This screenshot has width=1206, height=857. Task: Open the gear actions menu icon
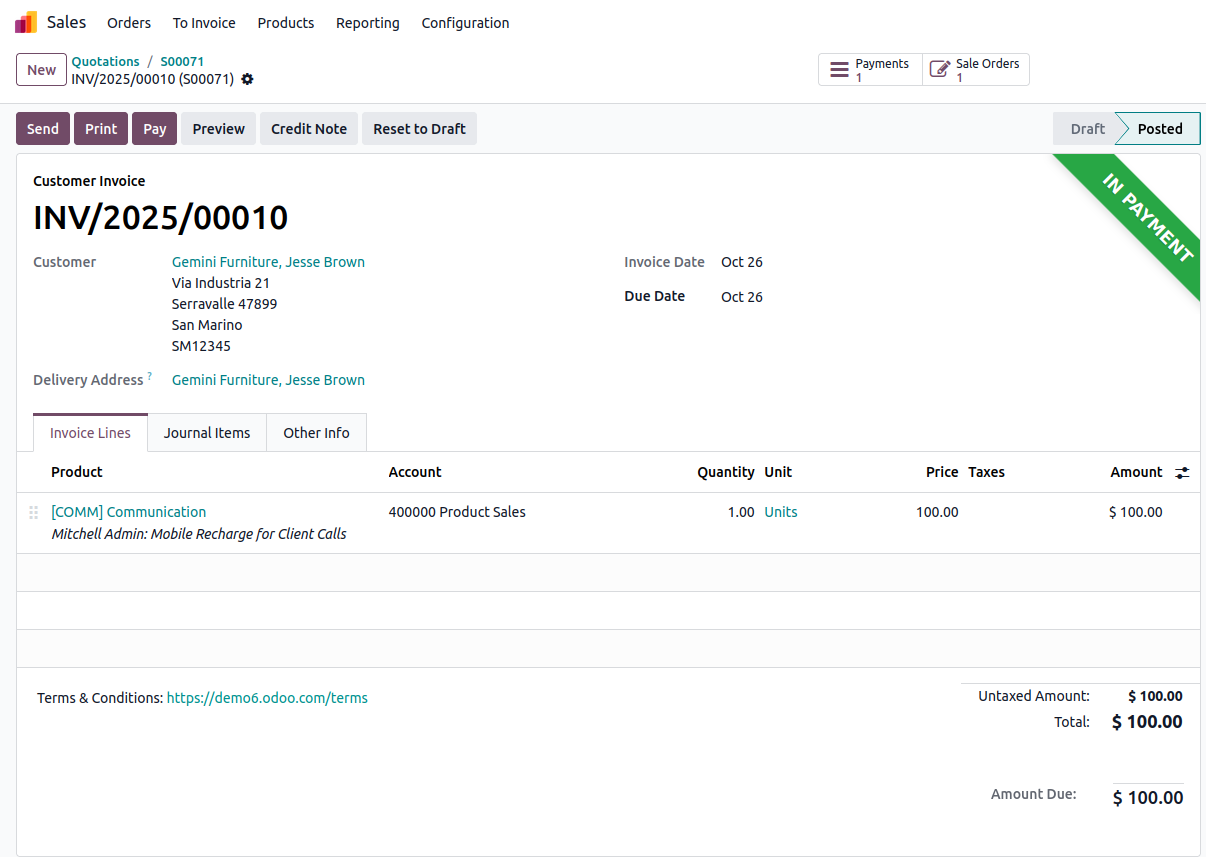pyautogui.click(x=247, y=79)
